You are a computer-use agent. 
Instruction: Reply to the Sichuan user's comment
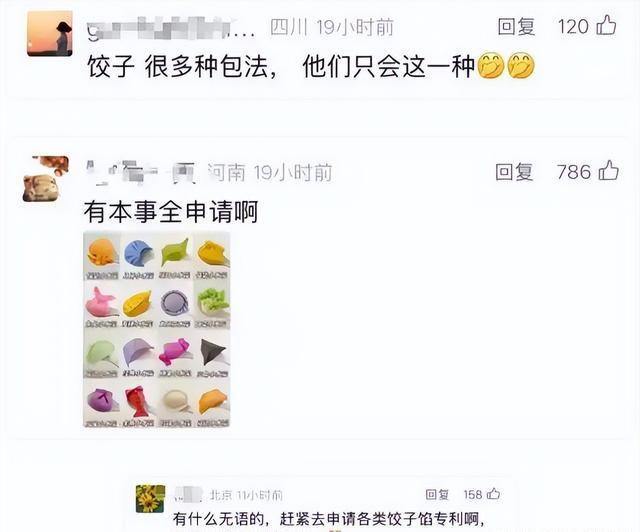tap(516, 27)
